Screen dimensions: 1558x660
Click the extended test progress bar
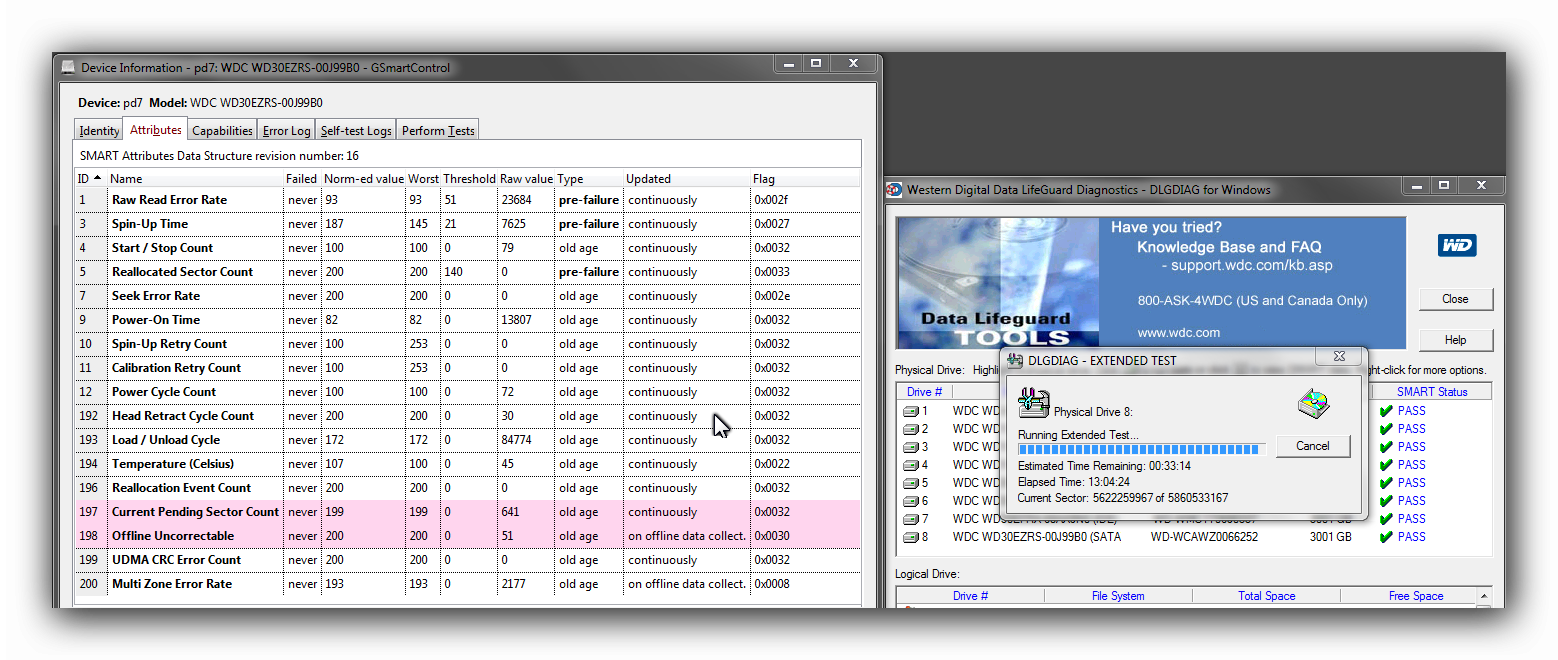tap(1141, 450)
